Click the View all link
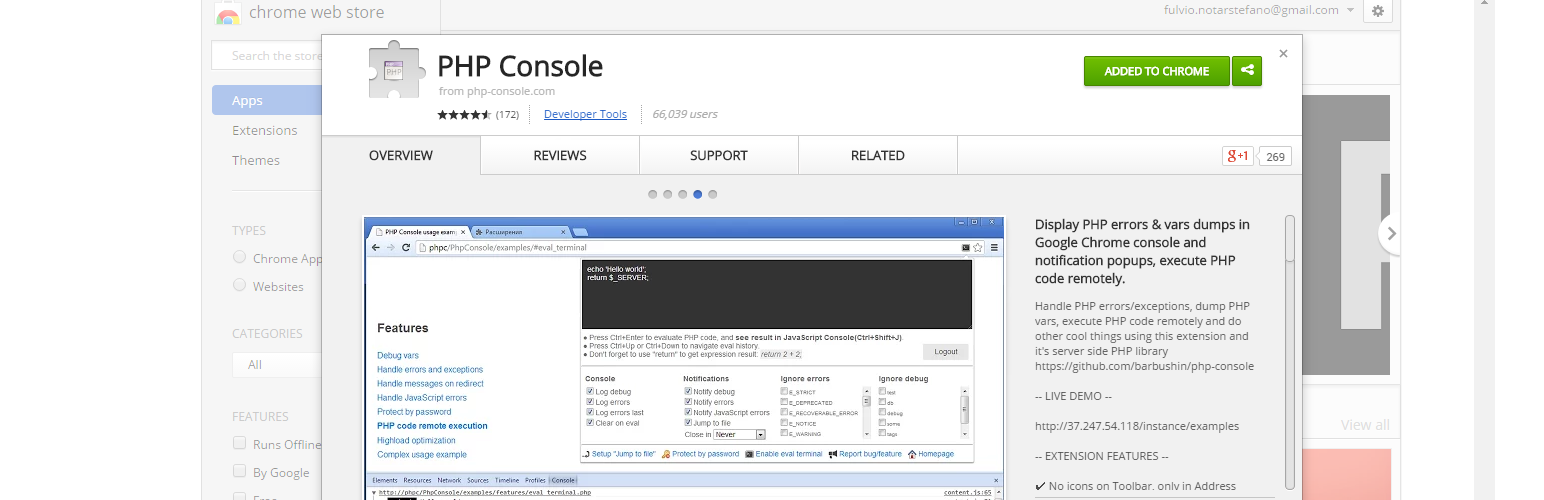This screenshot has width=1544, height=500. [1365, 425]
